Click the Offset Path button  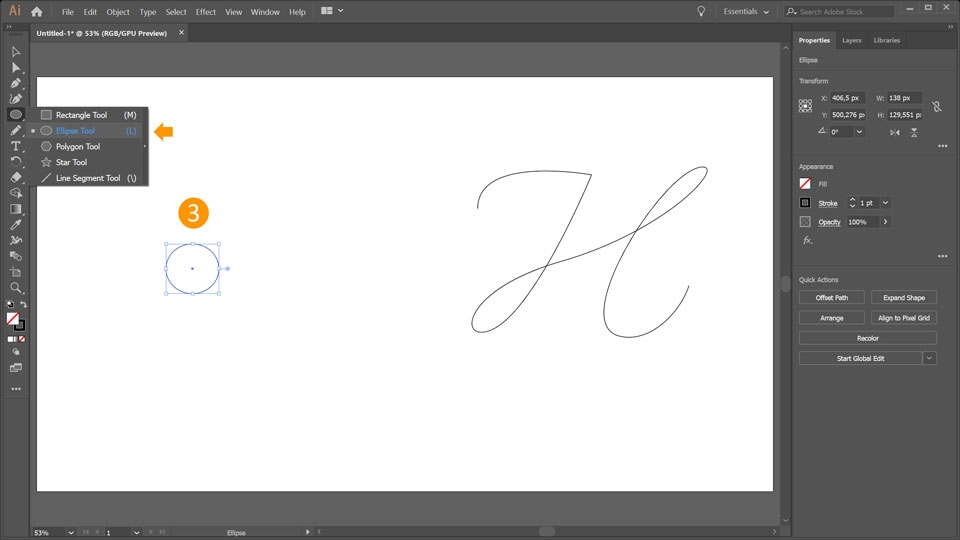pos(831,298)
